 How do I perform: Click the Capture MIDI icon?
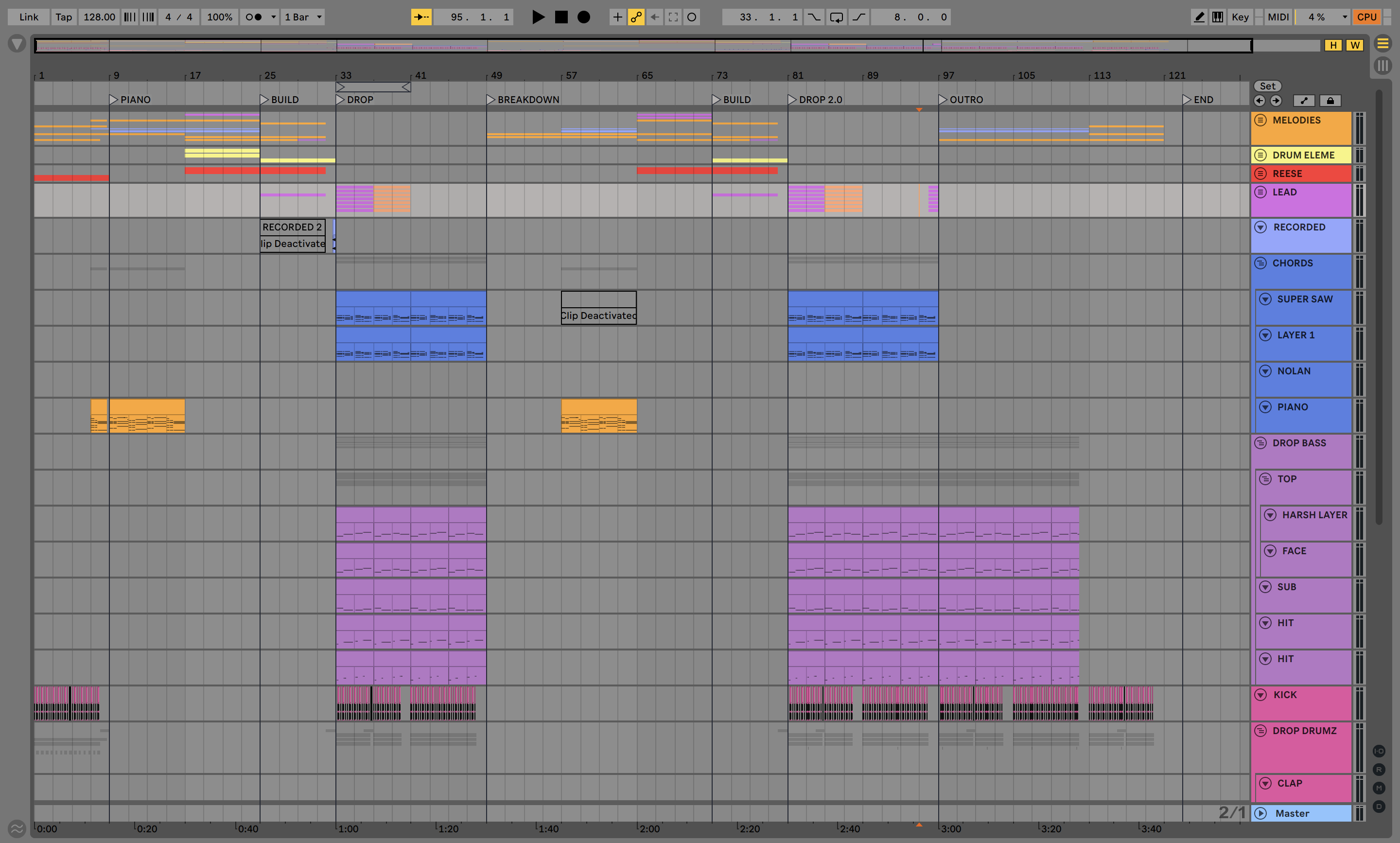[673, 17]
